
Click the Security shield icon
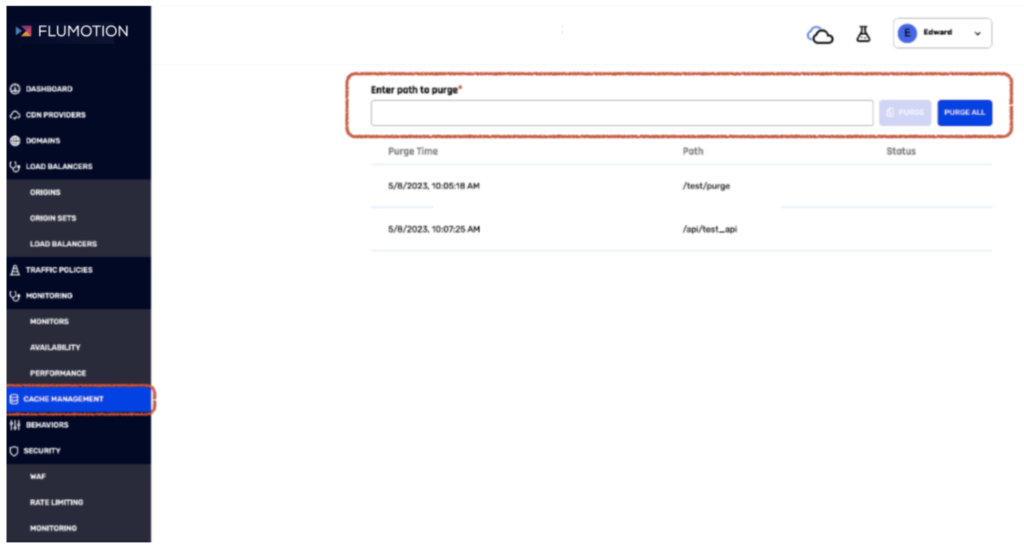(x=14, y=451)
